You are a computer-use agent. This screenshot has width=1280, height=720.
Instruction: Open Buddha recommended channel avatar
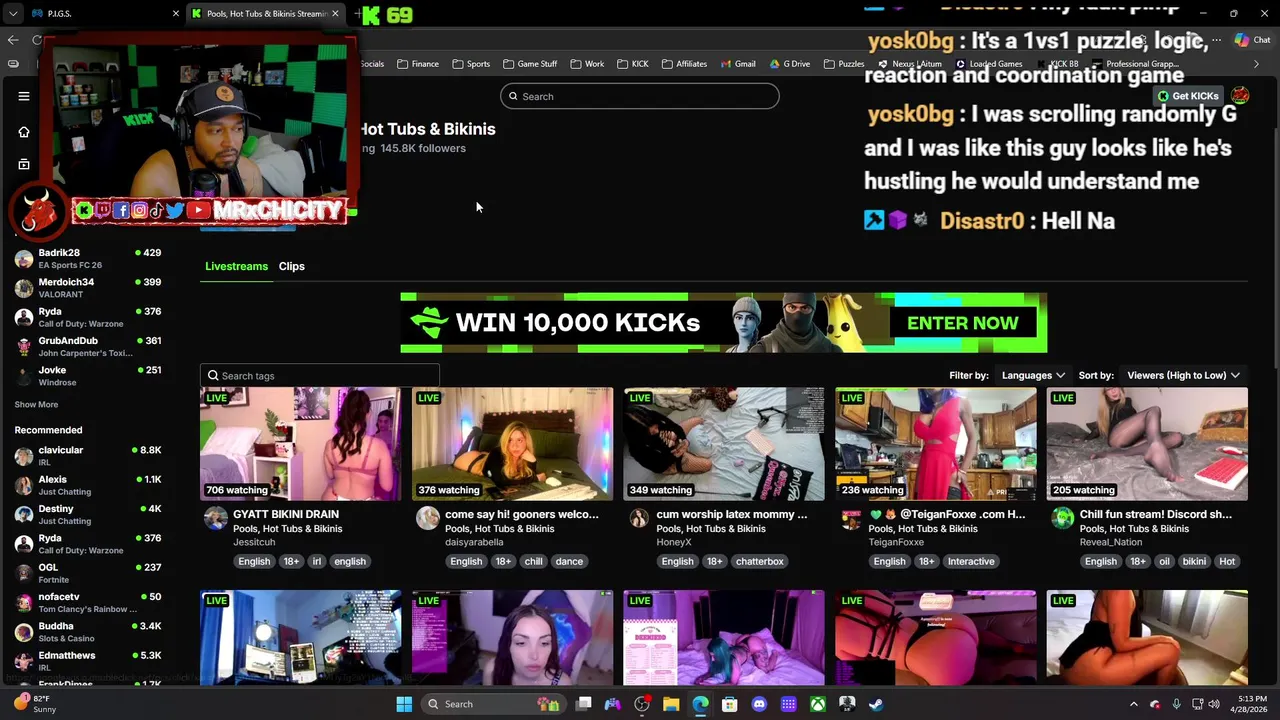pos(24,632)
